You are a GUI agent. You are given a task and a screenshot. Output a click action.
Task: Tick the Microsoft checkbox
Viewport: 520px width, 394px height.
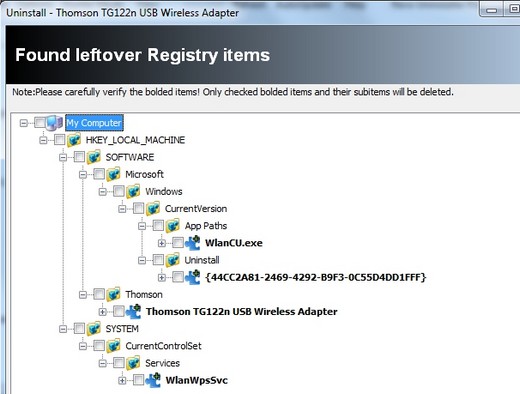click(99, 174)
